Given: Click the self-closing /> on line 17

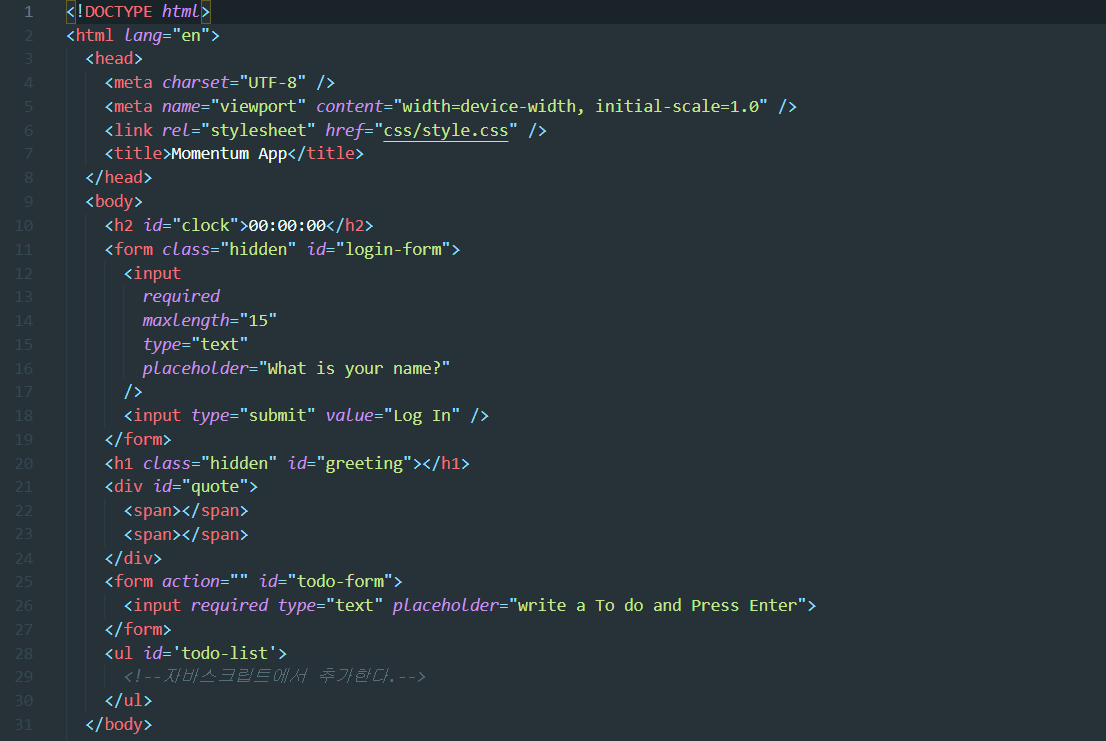Looking at the screenshot, I should point(133,392).
